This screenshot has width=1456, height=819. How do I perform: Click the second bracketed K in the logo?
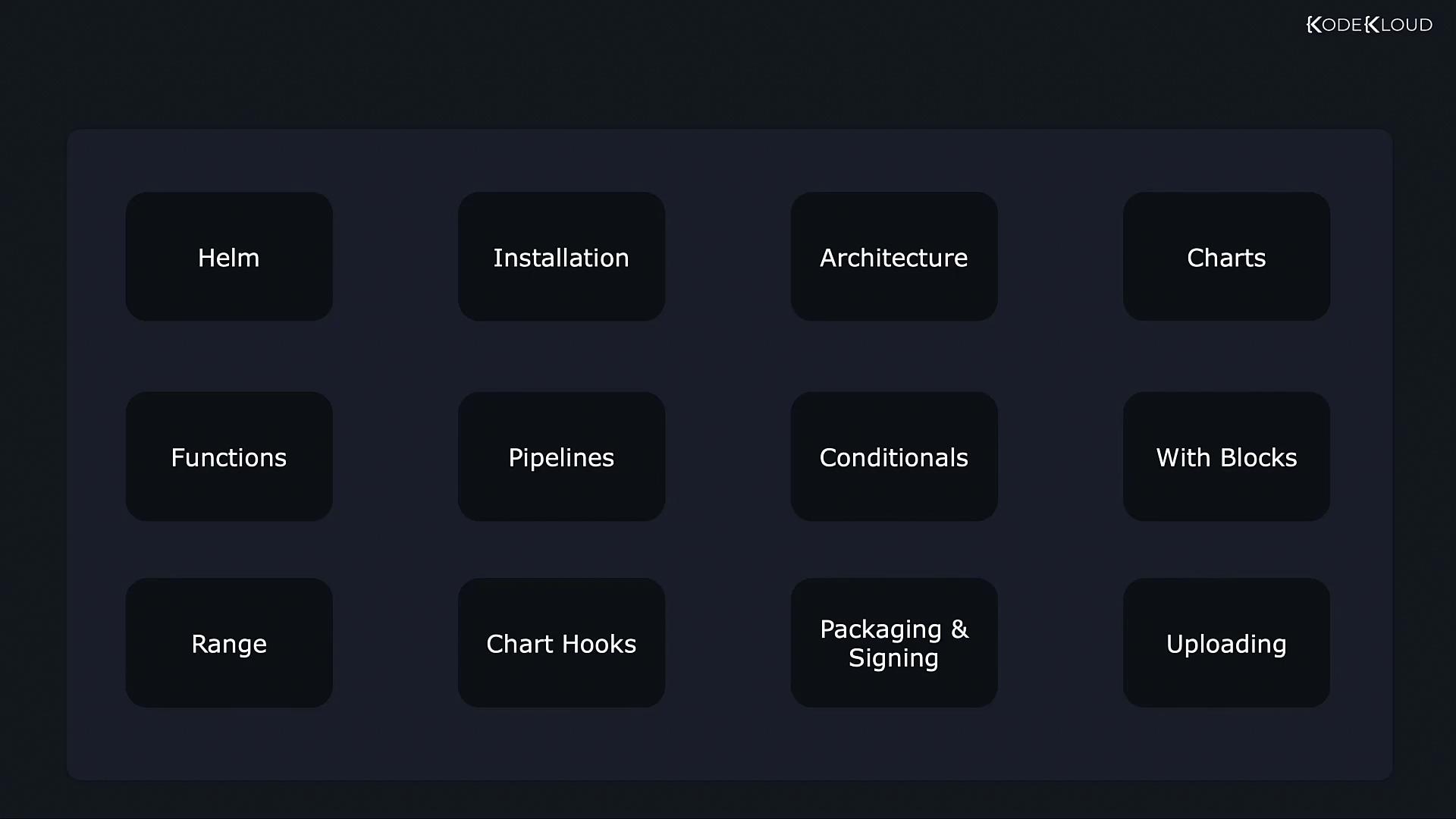pyautogui.click(x=1372, y=25)
